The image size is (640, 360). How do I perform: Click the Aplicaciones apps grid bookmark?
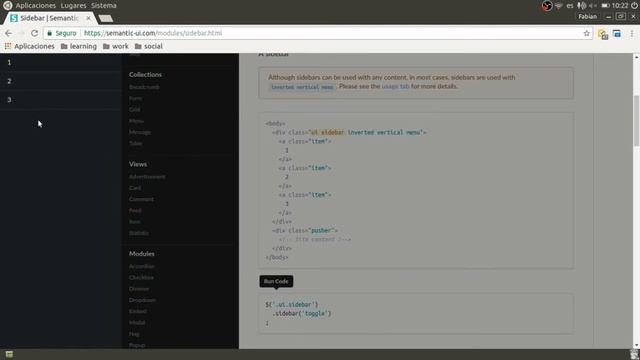tap(29, 46)
